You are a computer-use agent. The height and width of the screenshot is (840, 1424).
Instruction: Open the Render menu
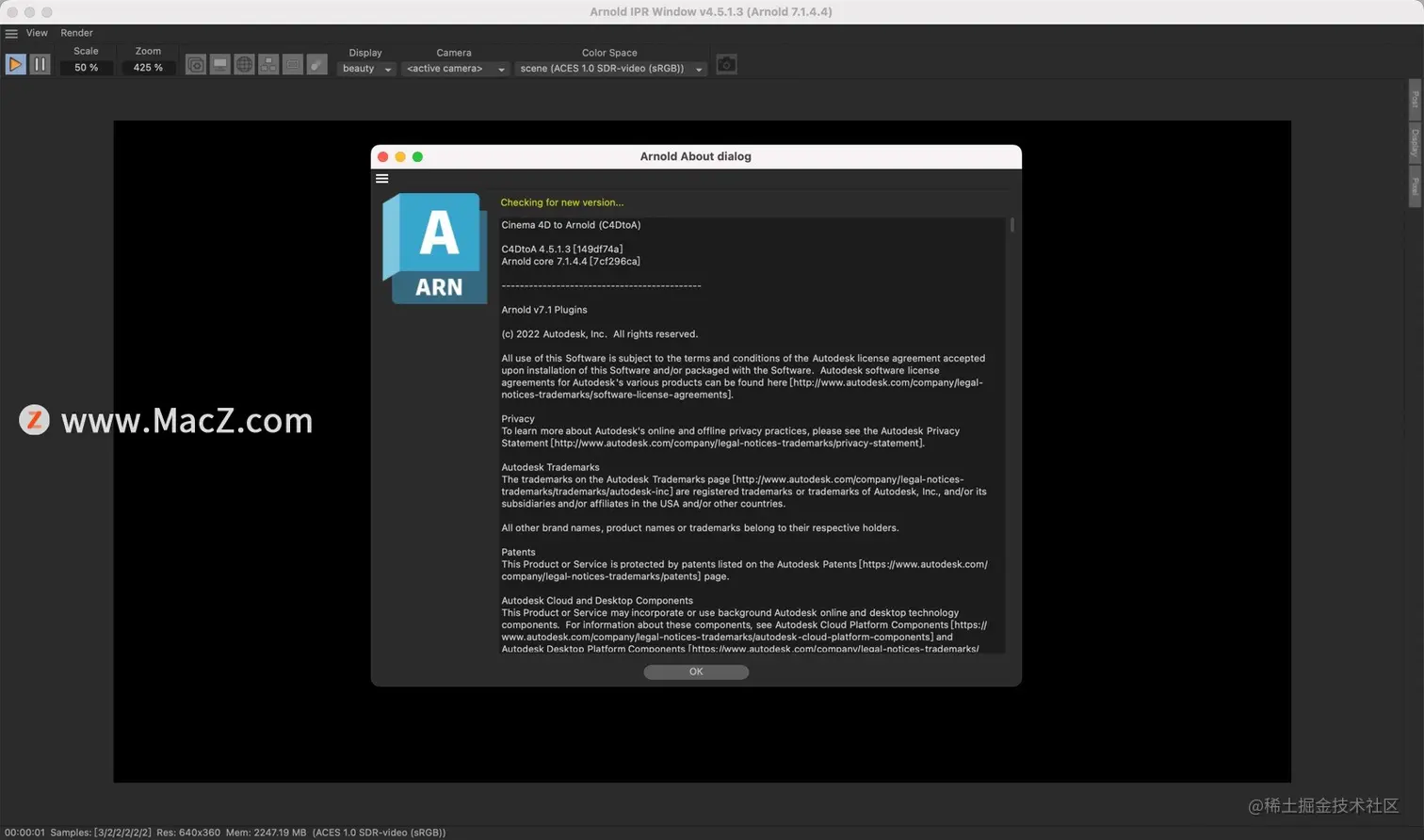click(x=77, y=33)
